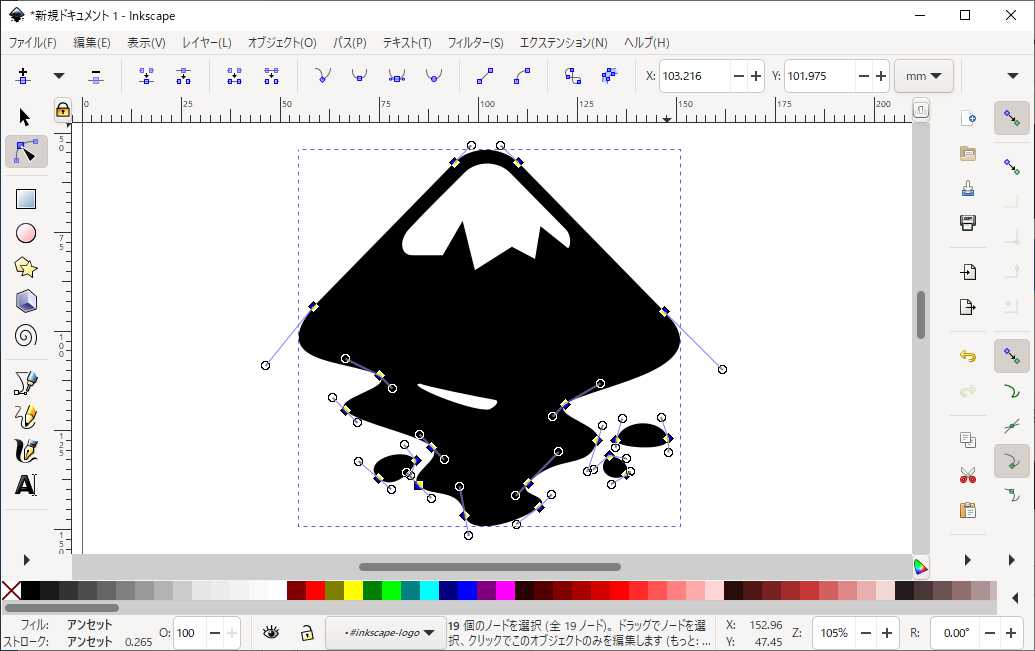Toggle the enable snapping button
The height and width of the screenshot is (651, 1035).
click(x=1012, y=118)
